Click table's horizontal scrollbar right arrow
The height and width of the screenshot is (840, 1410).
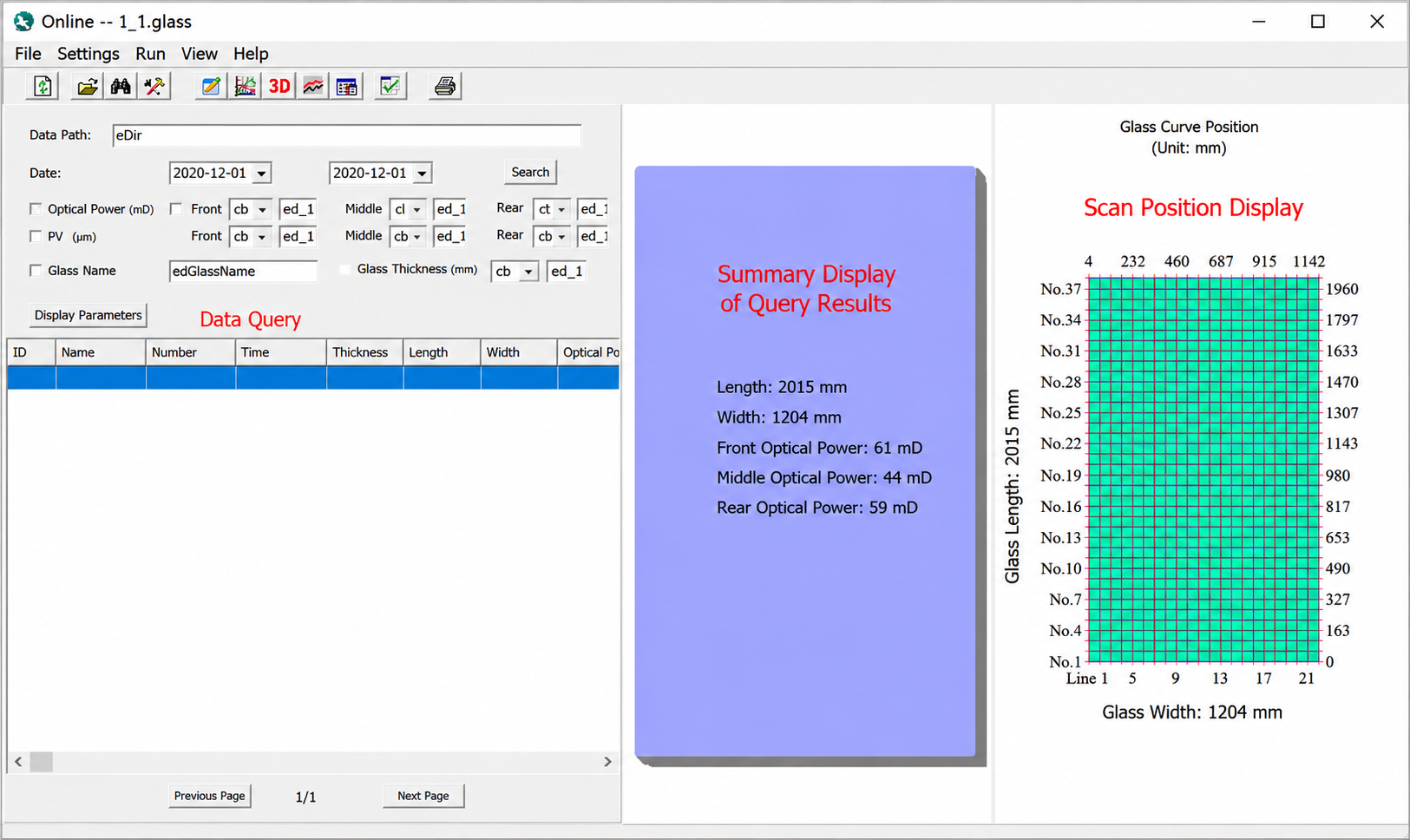click(607, 762)
